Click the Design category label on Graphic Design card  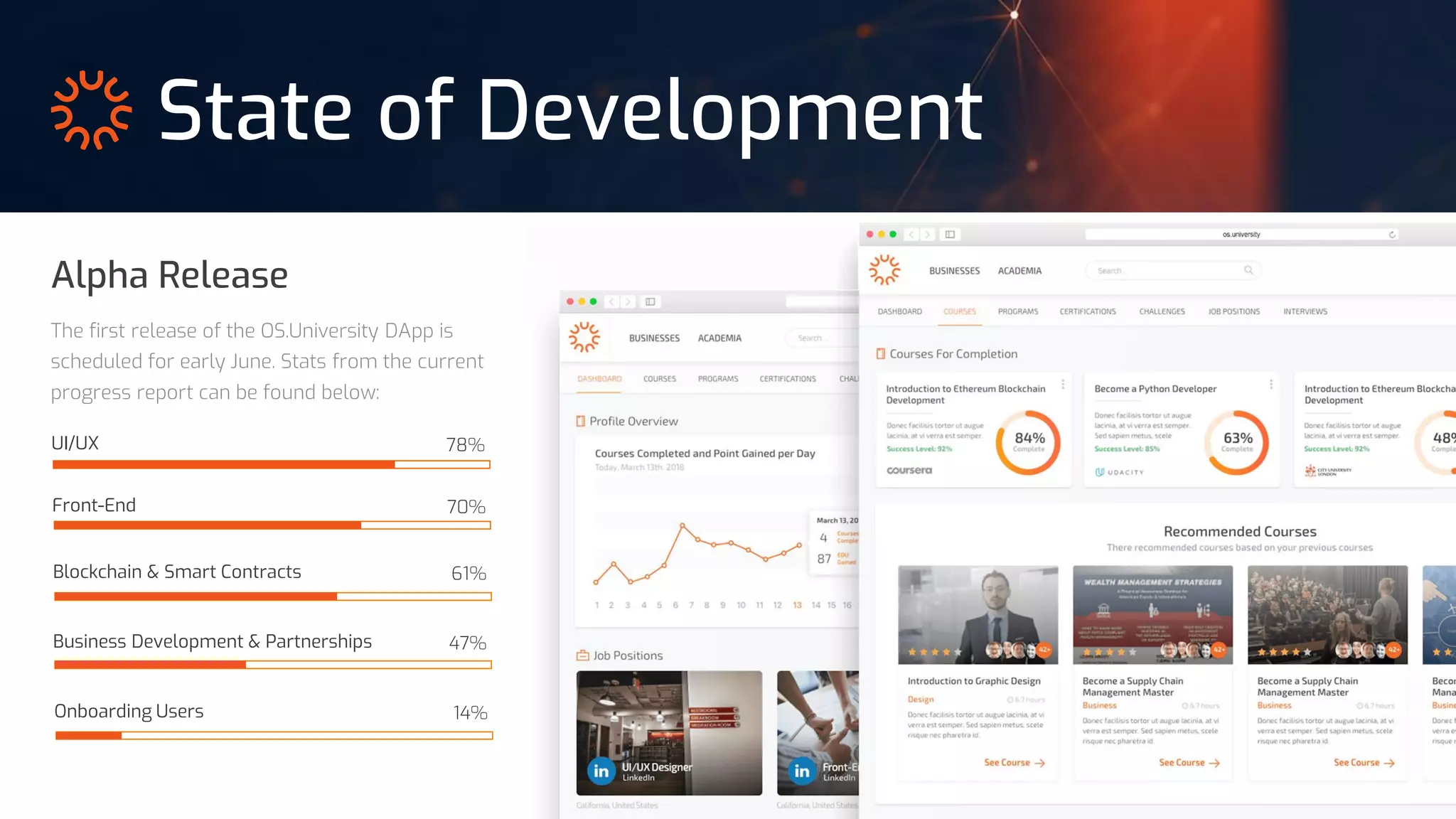point(921,700)
